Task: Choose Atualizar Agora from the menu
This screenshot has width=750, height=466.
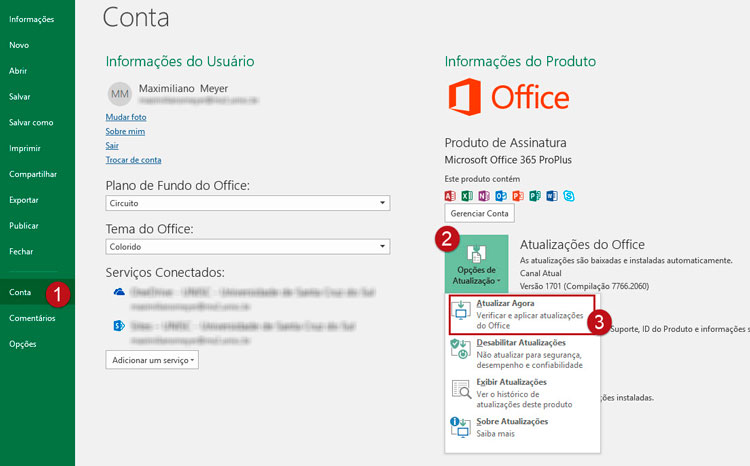Action: 522,314
